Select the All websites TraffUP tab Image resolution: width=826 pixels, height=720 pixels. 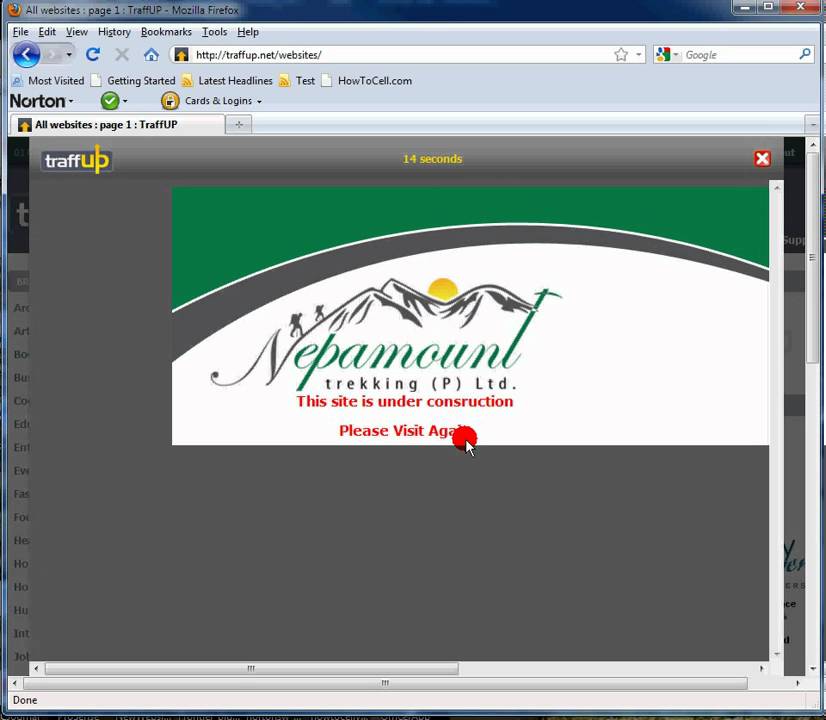tap(118, 125)
